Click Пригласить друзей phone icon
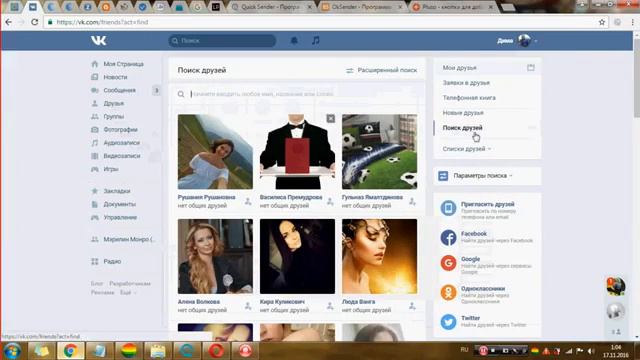The height and width of the screenshot is (360, 640). [448, 208]
